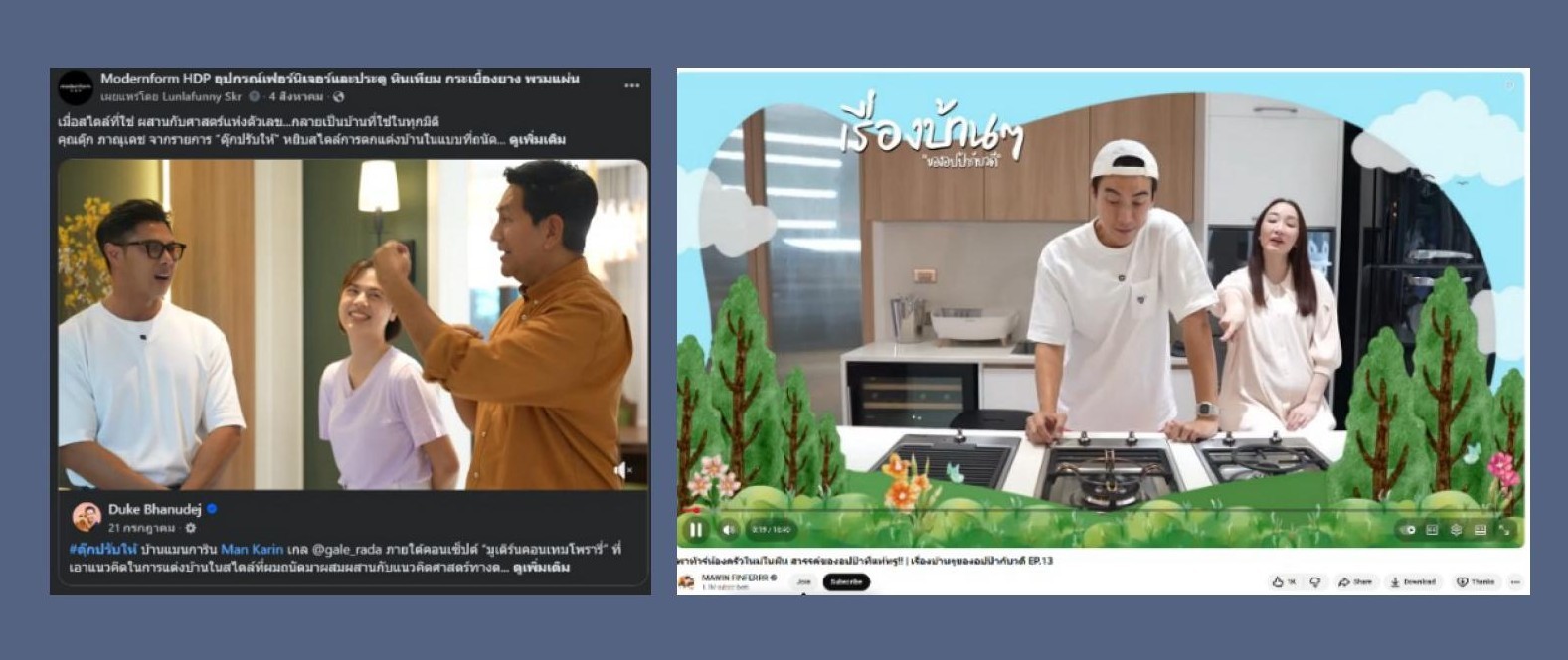Click the Join button next to Subscribe
This screenshot has height=660, width=1568.
pyautogui.click(x=803, y=582)
